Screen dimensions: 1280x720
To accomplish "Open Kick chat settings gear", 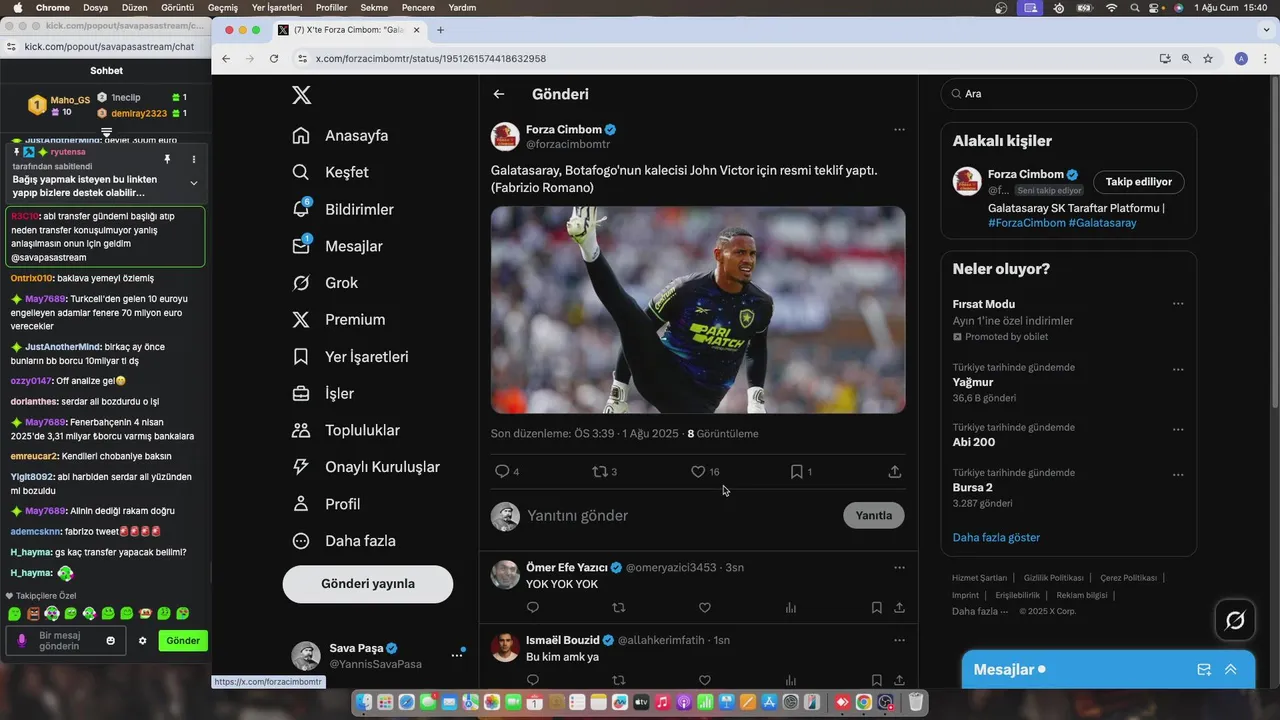I will (x=142, y=641).
